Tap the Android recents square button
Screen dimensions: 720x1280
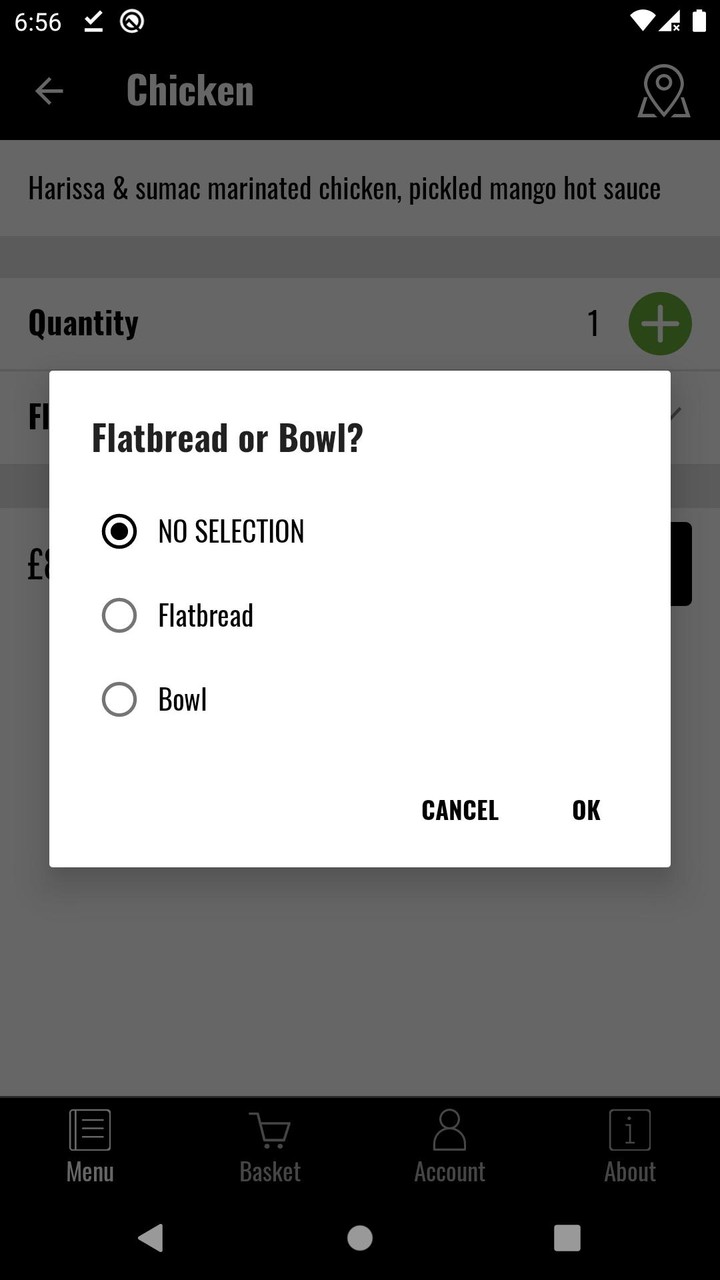tap(567, 1238)
